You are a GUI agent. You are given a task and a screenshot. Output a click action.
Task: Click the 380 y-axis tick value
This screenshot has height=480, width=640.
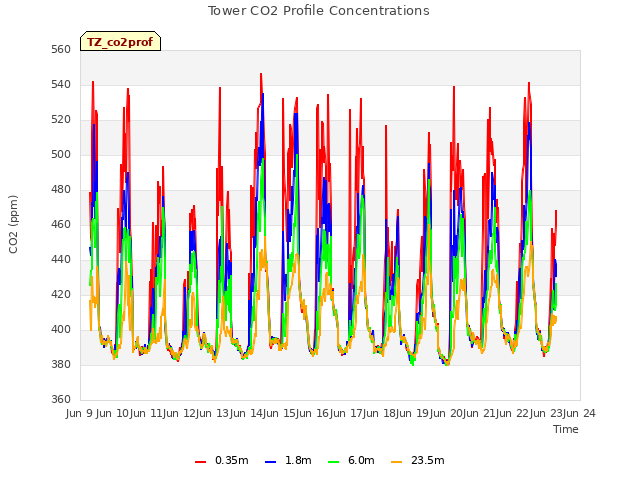tap(61, 364)
